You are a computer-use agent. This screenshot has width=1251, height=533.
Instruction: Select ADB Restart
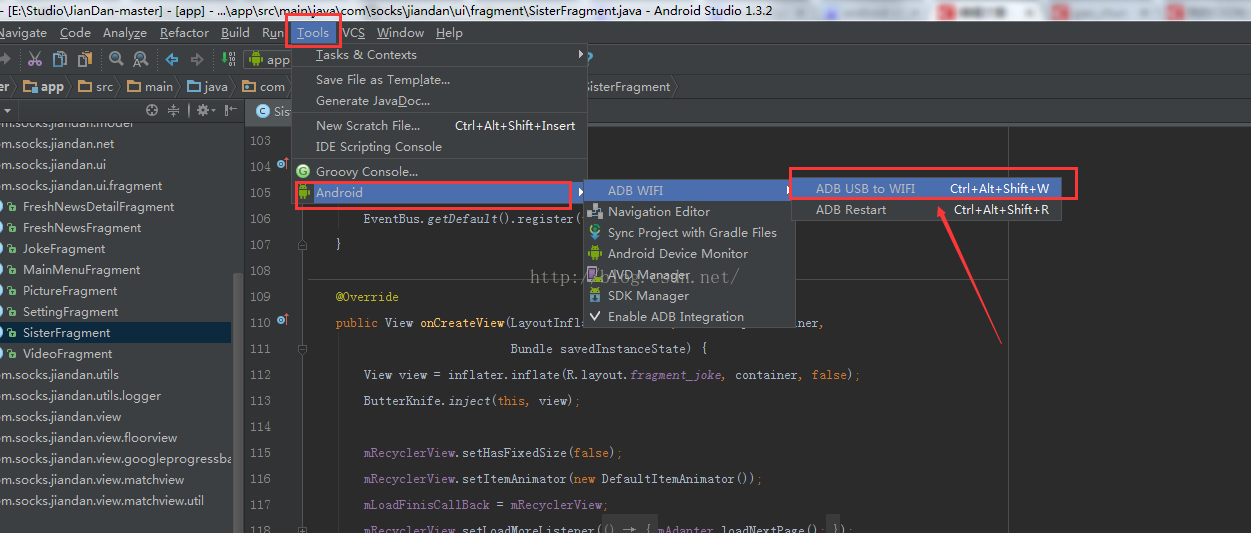click(926, 210)
